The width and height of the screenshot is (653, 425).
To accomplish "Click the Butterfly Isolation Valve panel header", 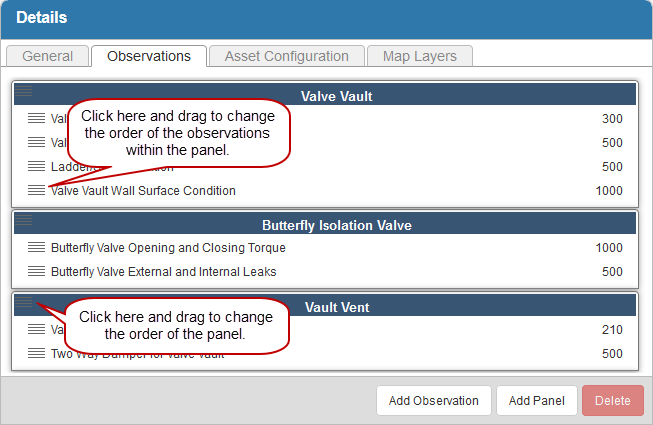I will 336,225.
